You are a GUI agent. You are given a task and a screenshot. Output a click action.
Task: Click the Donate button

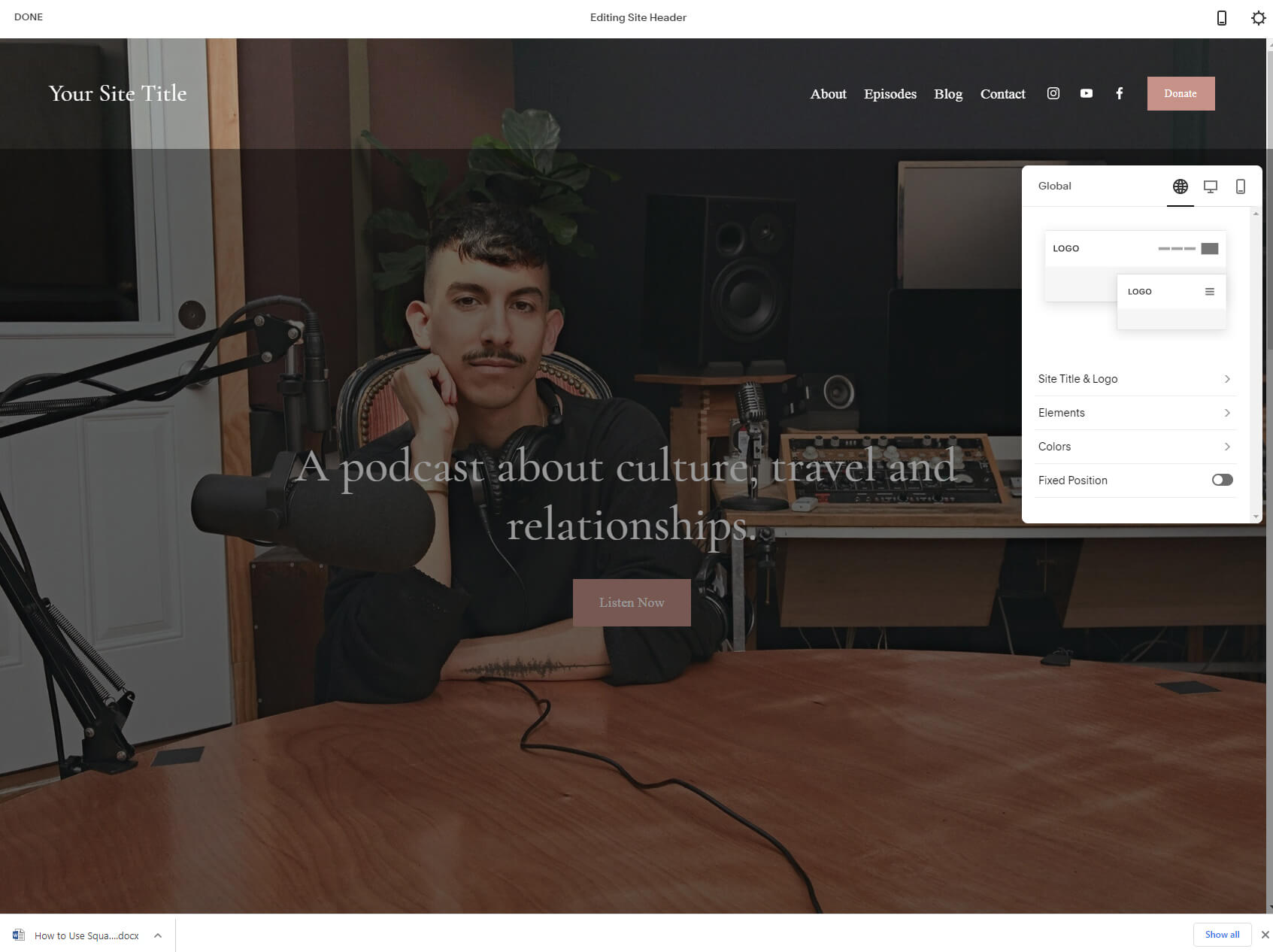tap(1181, 93)
